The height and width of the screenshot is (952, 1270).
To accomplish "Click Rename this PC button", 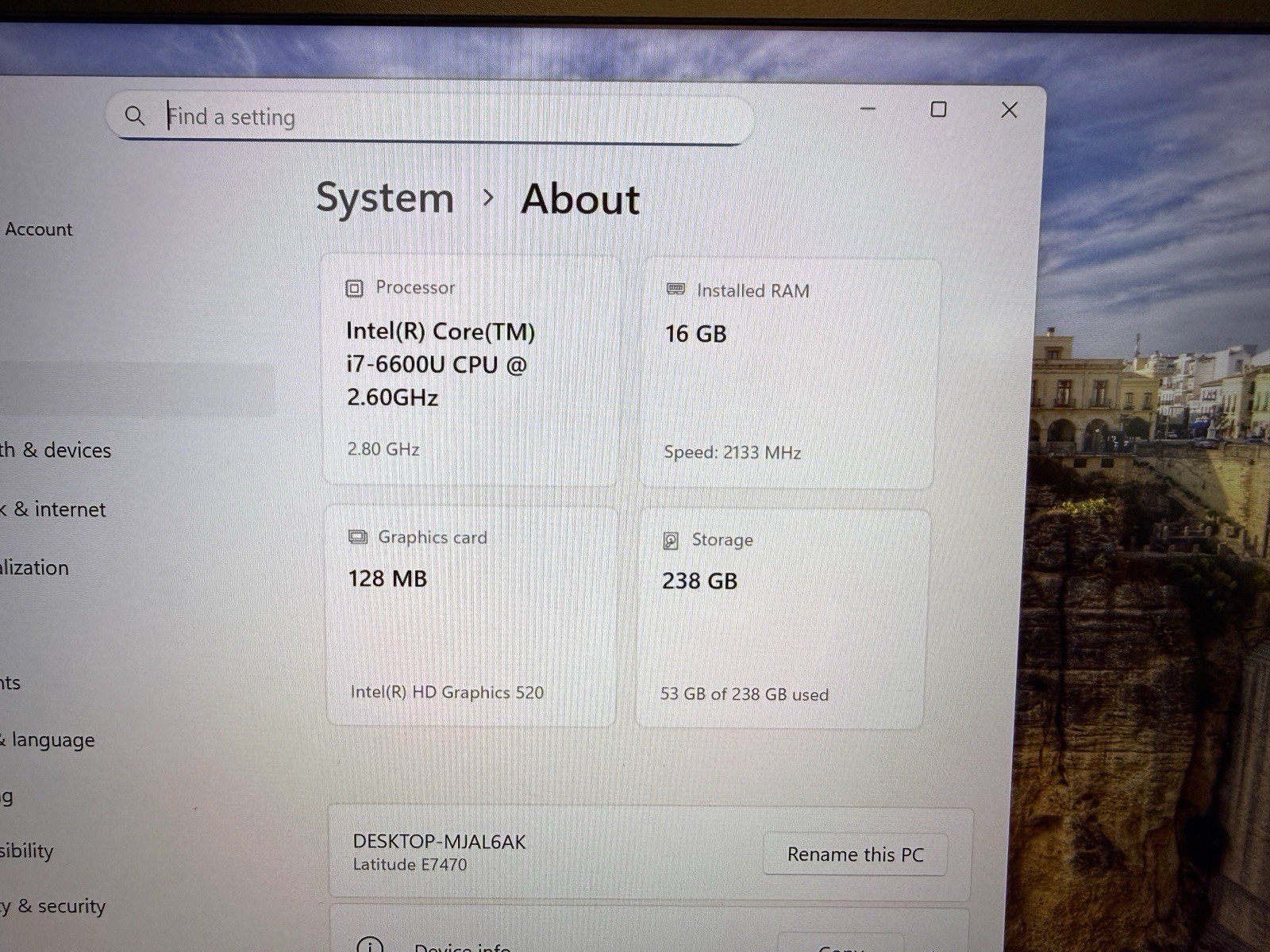I will (x=856, y=854).
